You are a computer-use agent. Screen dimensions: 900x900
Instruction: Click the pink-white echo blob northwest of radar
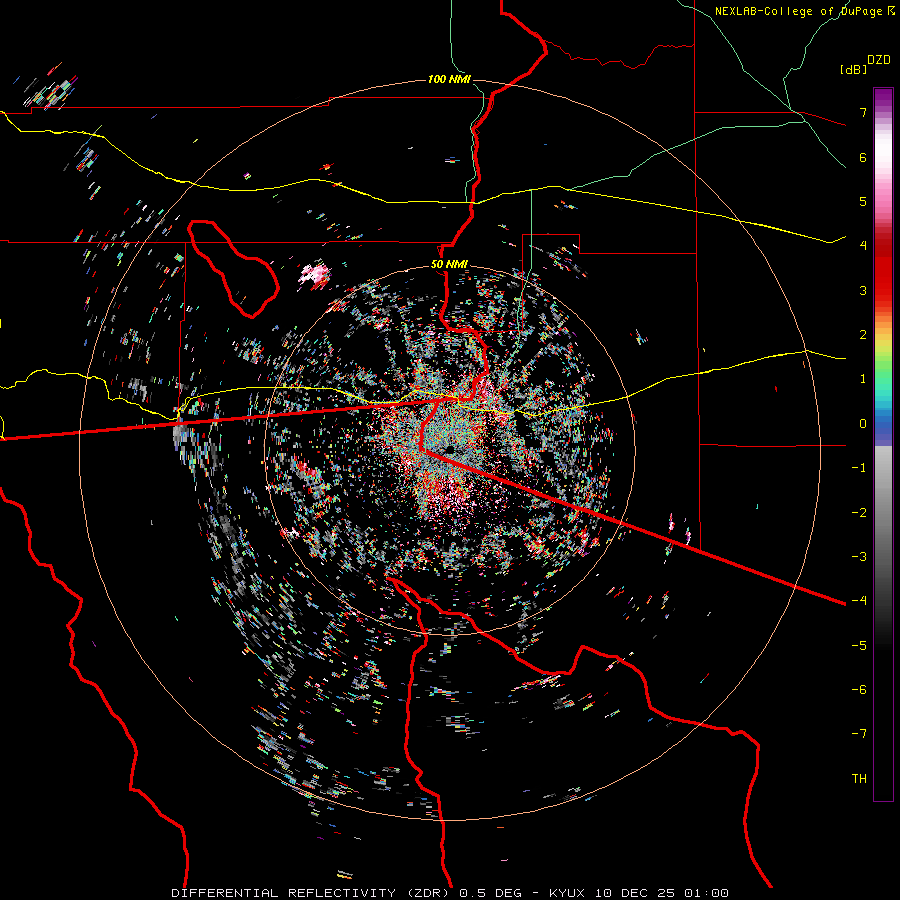tap(315, 274)
